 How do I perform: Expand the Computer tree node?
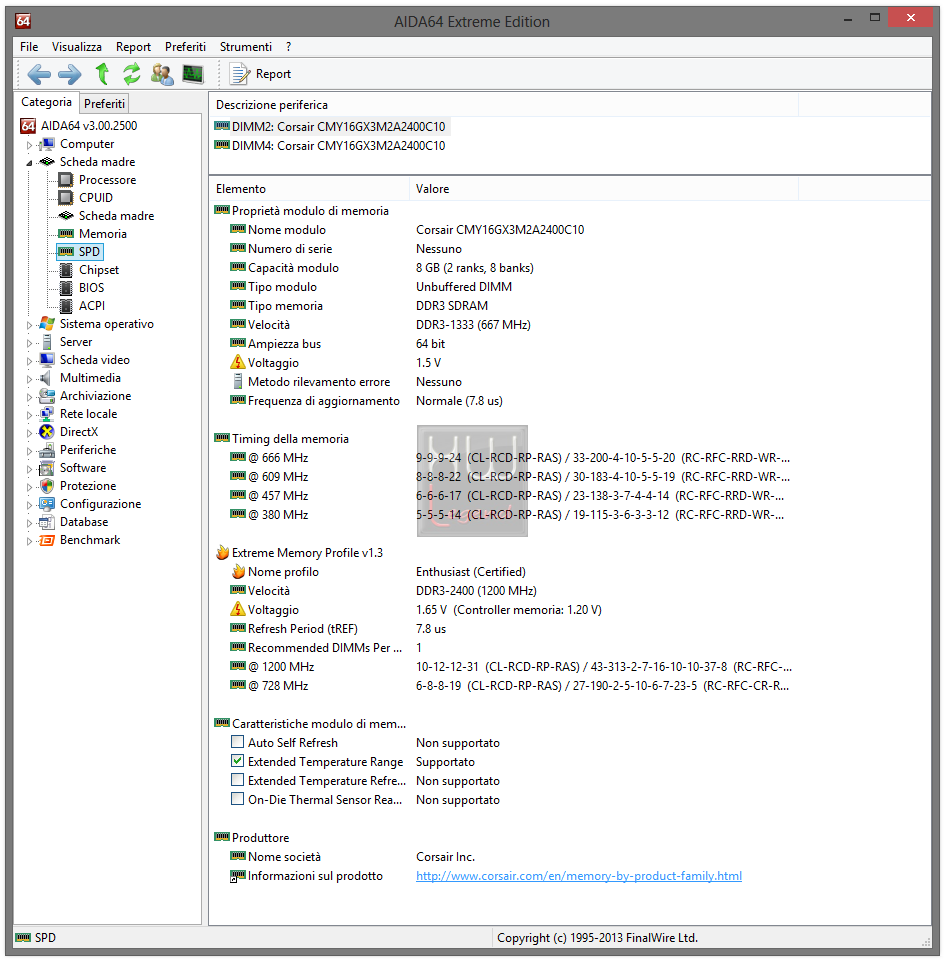pos(29,145)
